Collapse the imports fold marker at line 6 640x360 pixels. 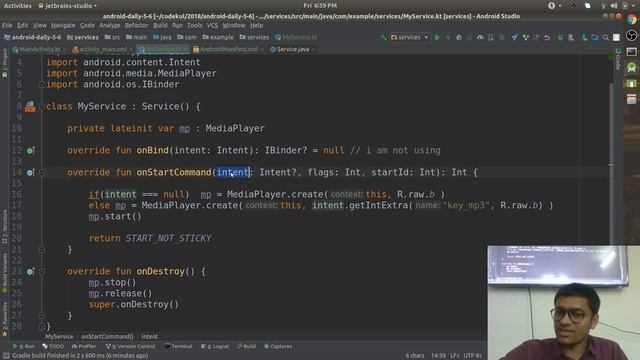pos(42,84)
